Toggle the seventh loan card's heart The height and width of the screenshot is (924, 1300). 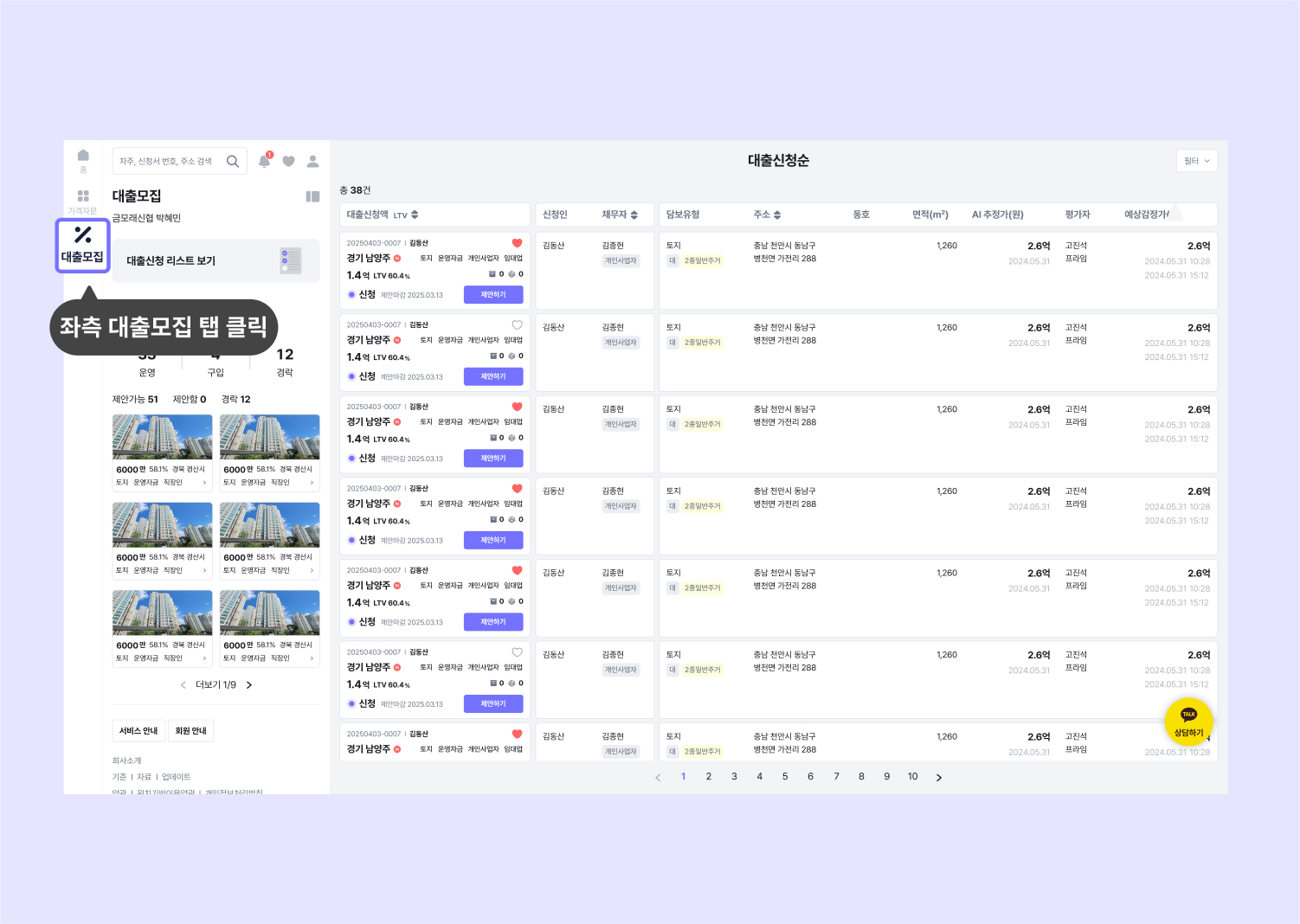point(517,734)
